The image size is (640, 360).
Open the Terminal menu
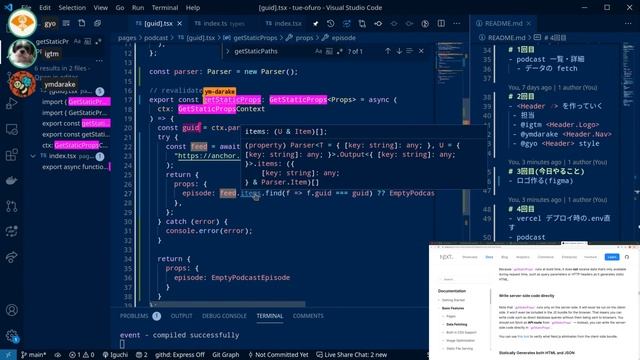coord(164,7)
